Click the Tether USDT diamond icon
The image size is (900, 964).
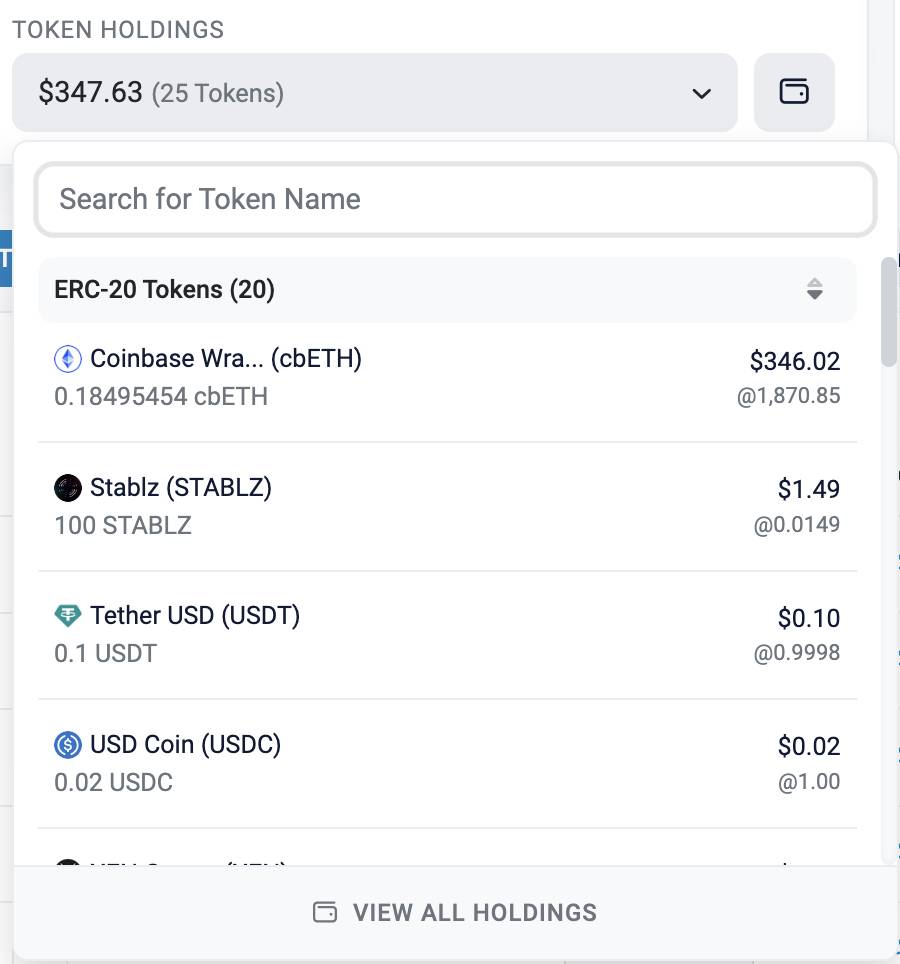point(68,615)
